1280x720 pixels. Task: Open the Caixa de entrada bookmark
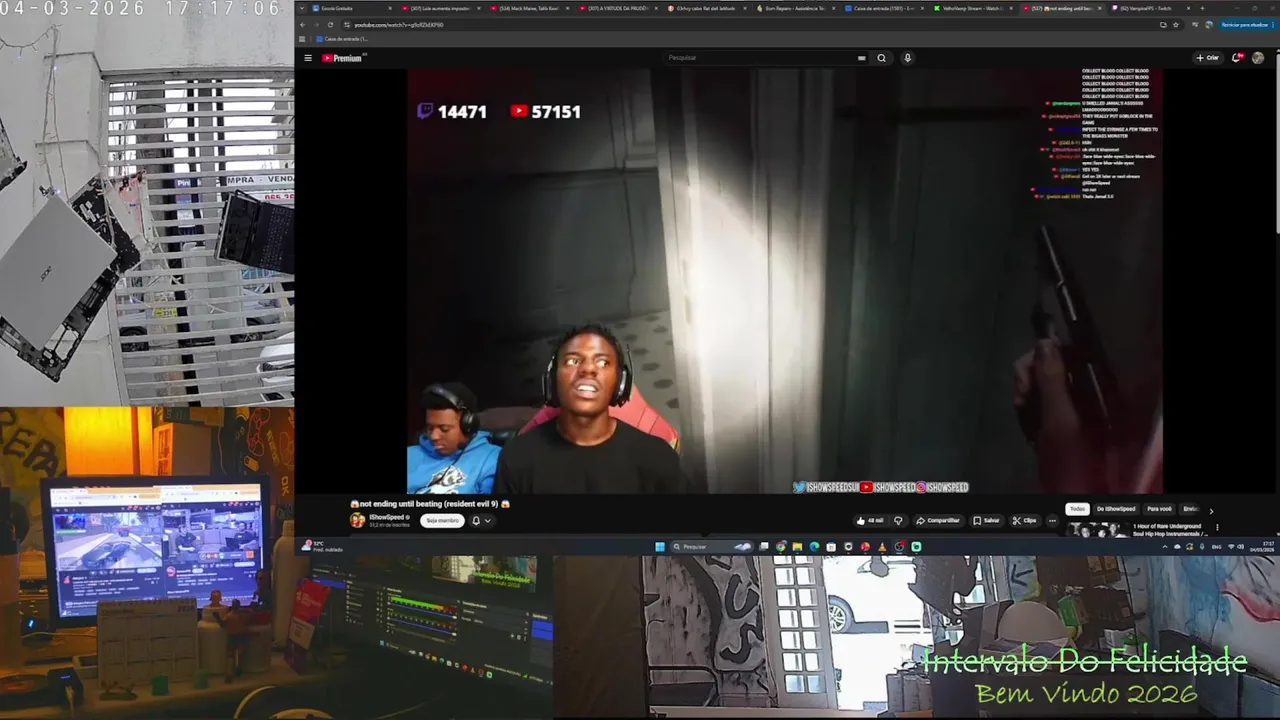point(342,39)
